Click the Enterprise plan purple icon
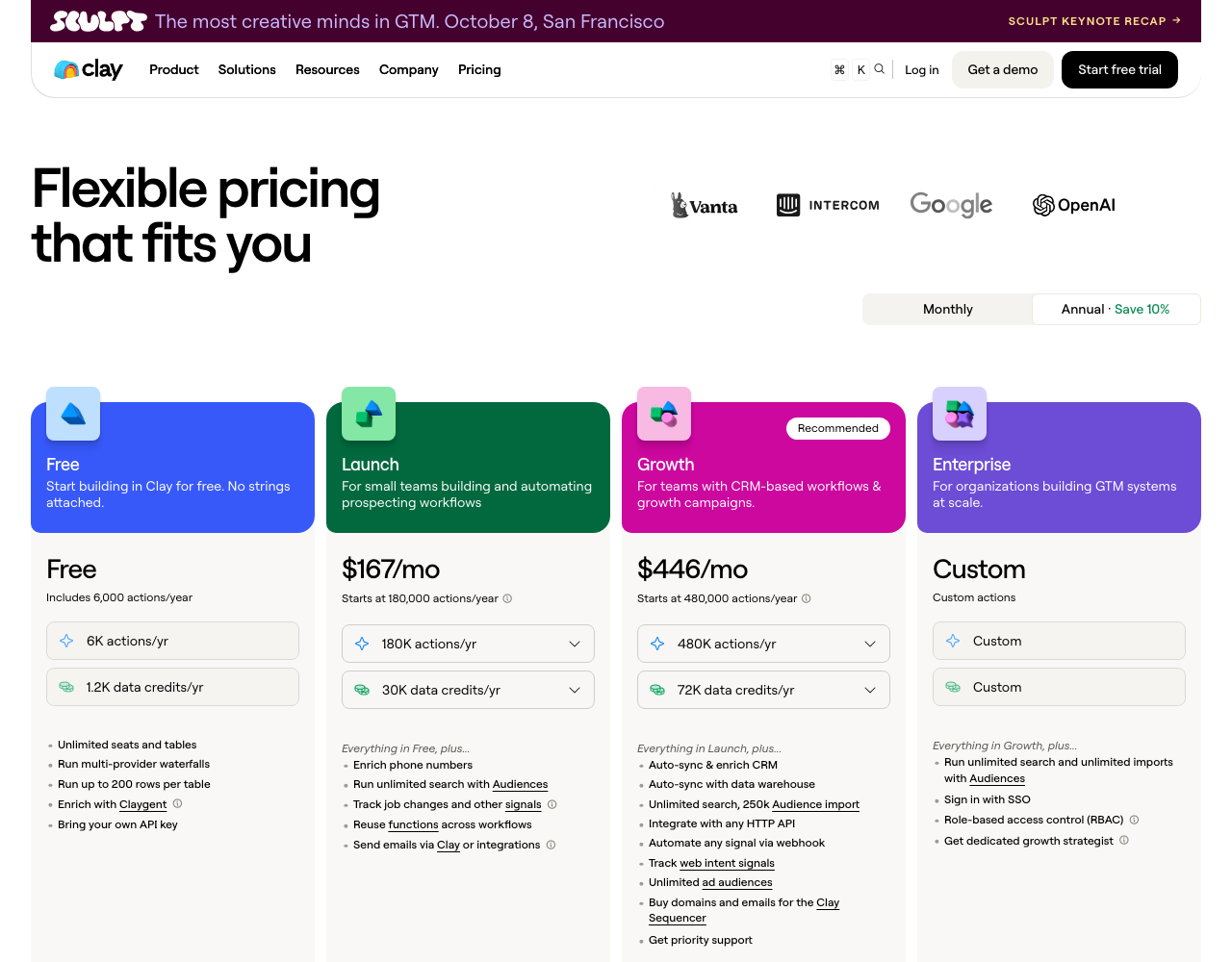This screenshot has width=1232, height=962. click(960, 414)
